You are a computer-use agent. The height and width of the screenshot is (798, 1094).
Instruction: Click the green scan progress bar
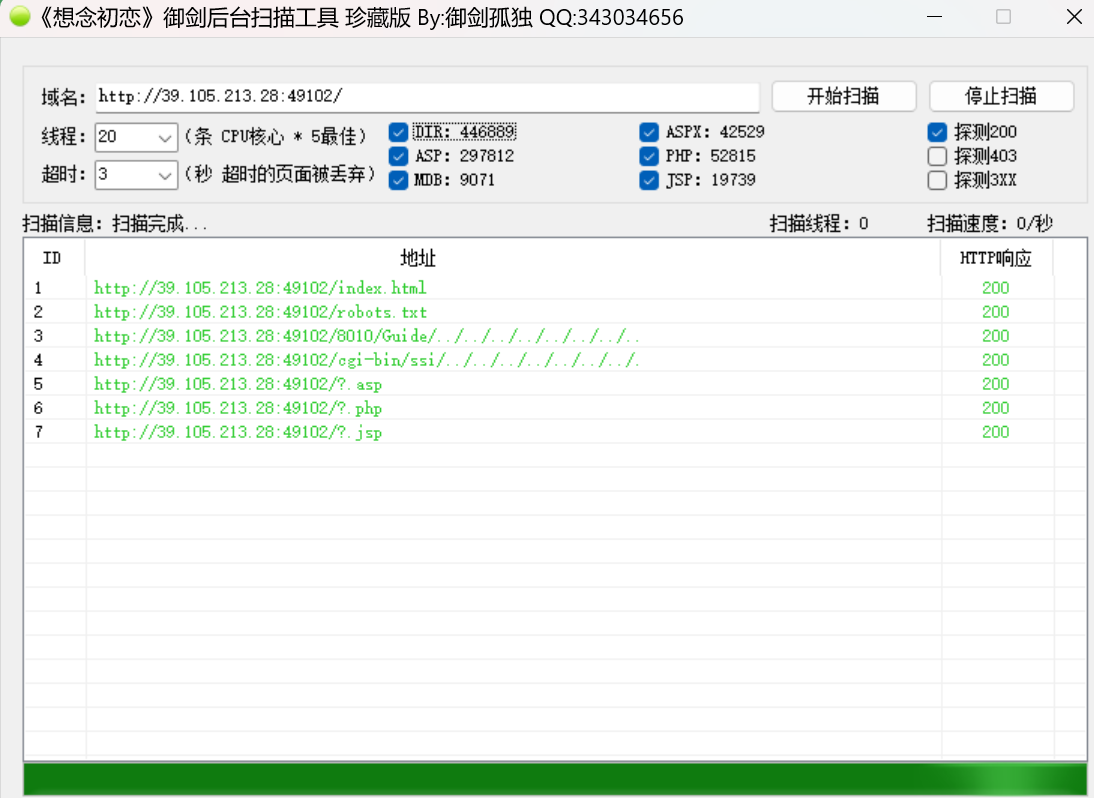click(x=555, y=779)
